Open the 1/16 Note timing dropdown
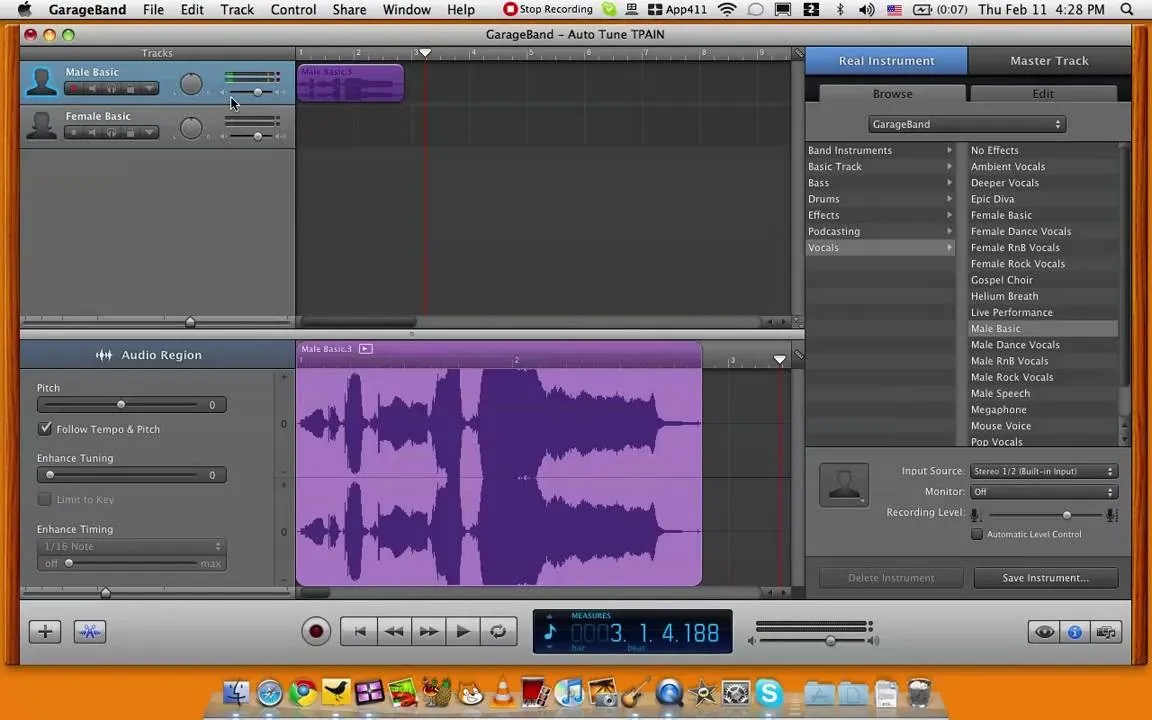The width and height of the screenshot is (1152, 720). tap(132, 546)
